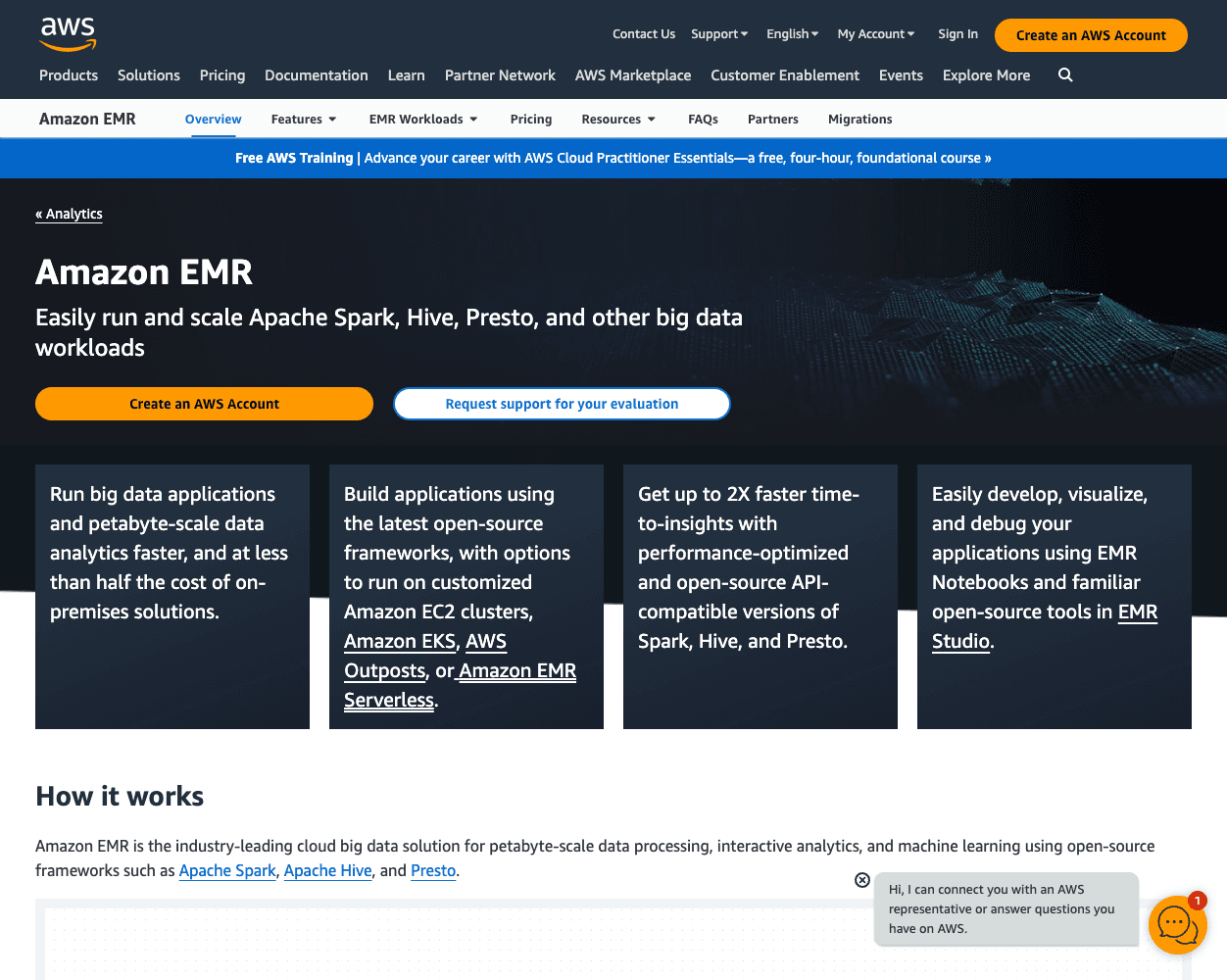
Task: Open the chat assistant bubble icon
Action: [x=1177, y=924]
